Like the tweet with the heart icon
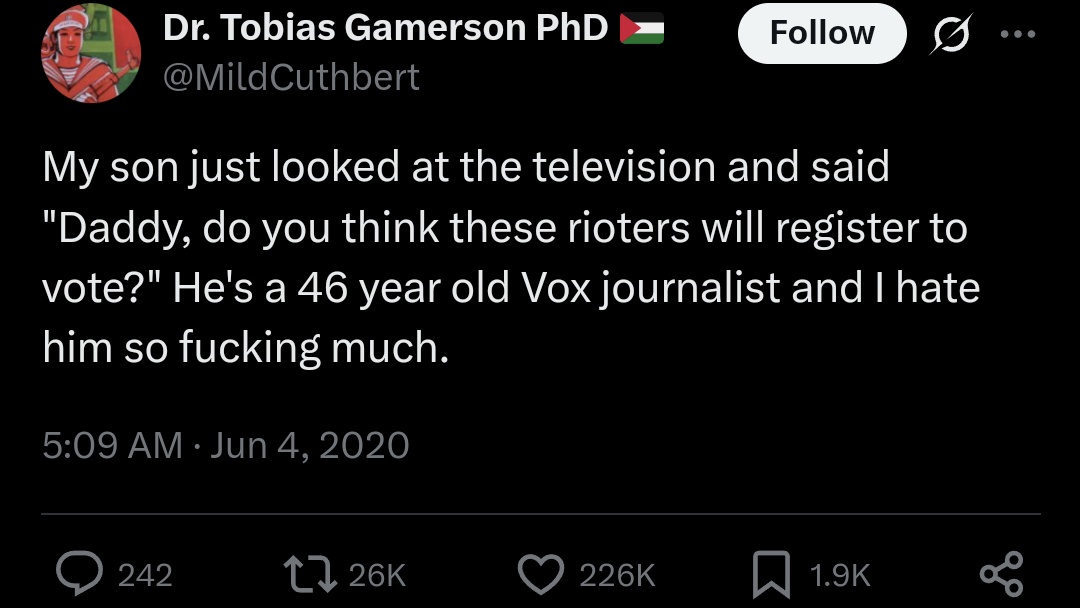This screenshot has height=608, width=1080. click(541, 574)
